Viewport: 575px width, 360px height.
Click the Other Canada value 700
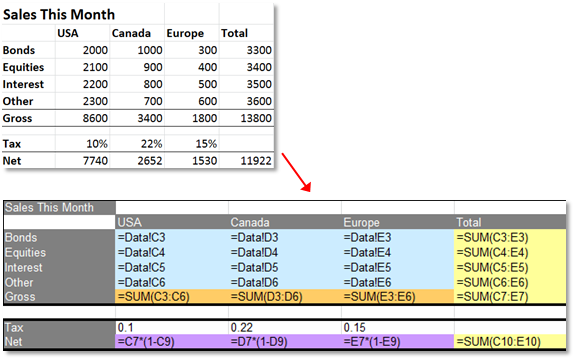pos(153,101)
